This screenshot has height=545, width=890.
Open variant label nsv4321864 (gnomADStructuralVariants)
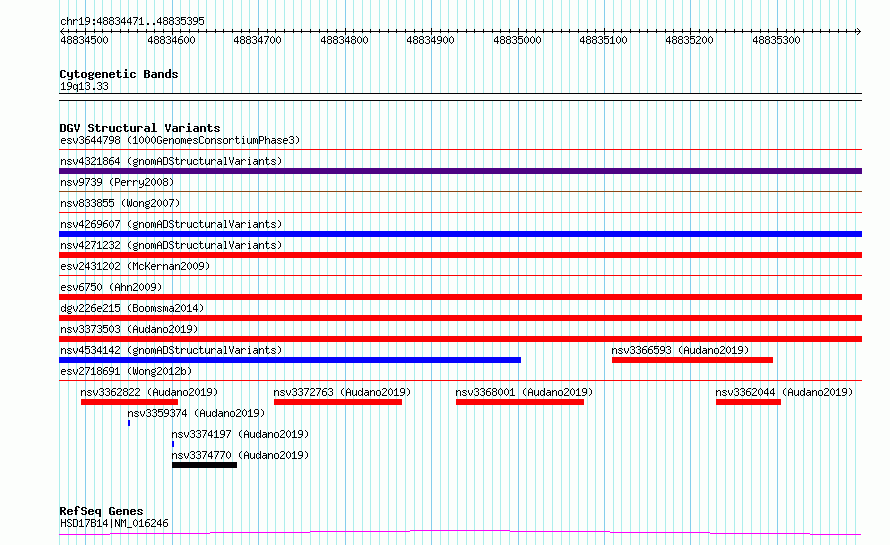pos(171,161)
